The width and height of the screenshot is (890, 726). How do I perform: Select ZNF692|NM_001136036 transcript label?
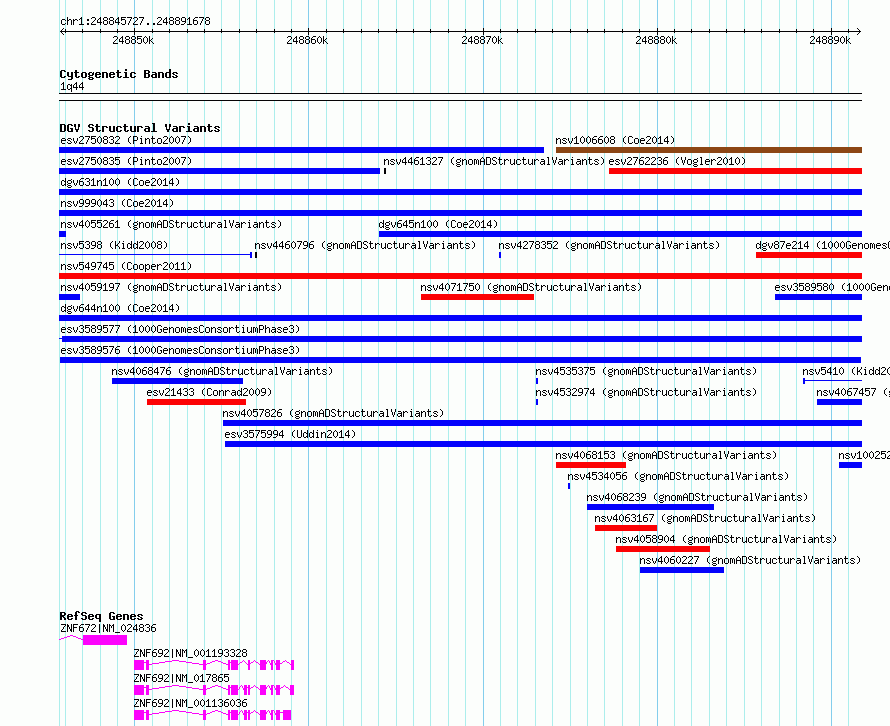190,703
